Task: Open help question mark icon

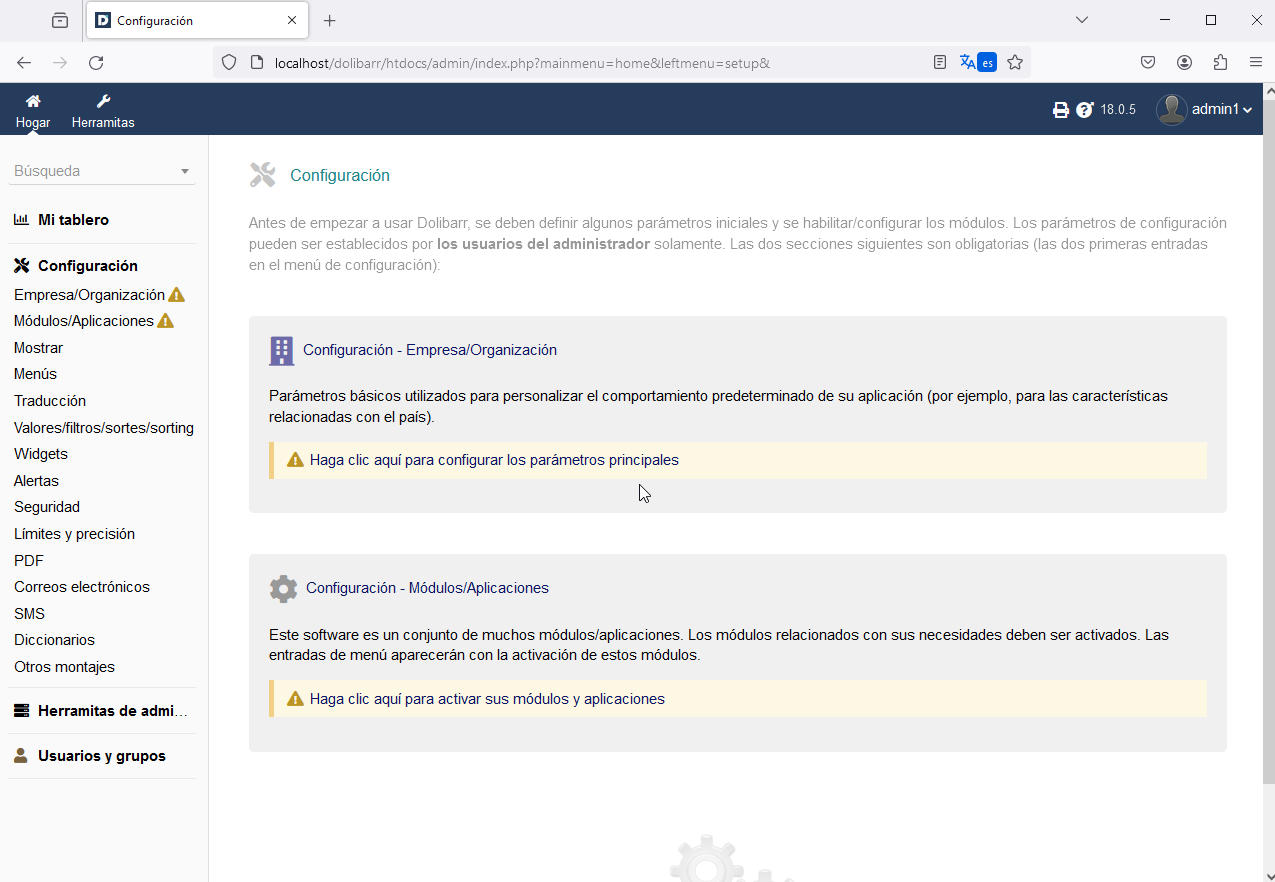Action: click(x=1085, y=110)
